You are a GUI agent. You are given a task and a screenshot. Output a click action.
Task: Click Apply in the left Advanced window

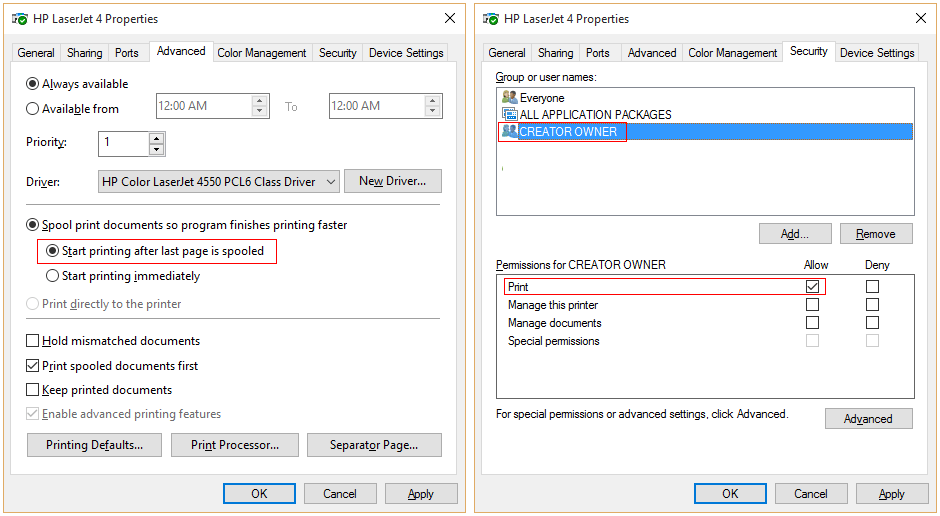(x=421, y=493)
